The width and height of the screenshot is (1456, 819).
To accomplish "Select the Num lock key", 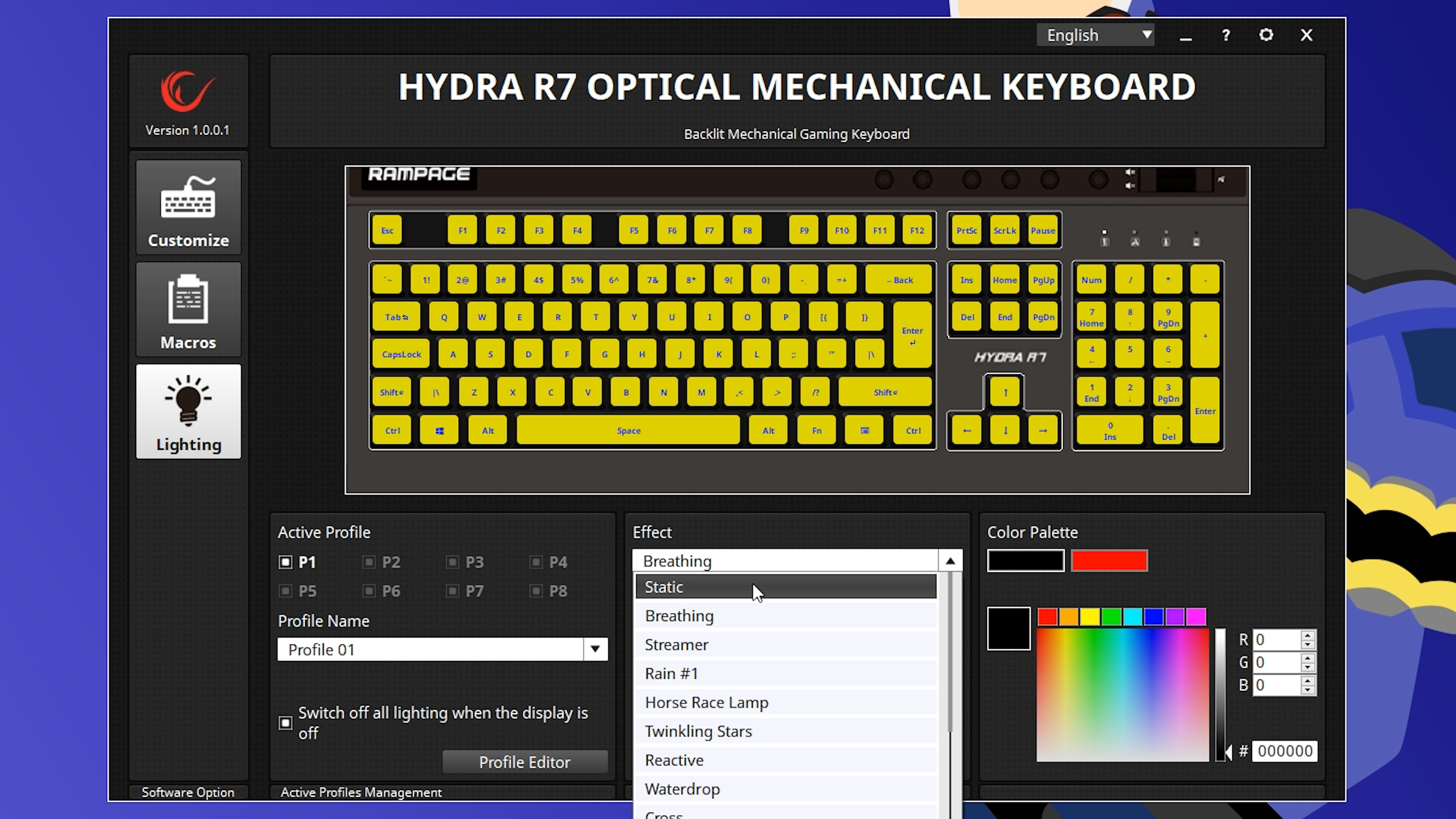I will [x=1091, y=280].
